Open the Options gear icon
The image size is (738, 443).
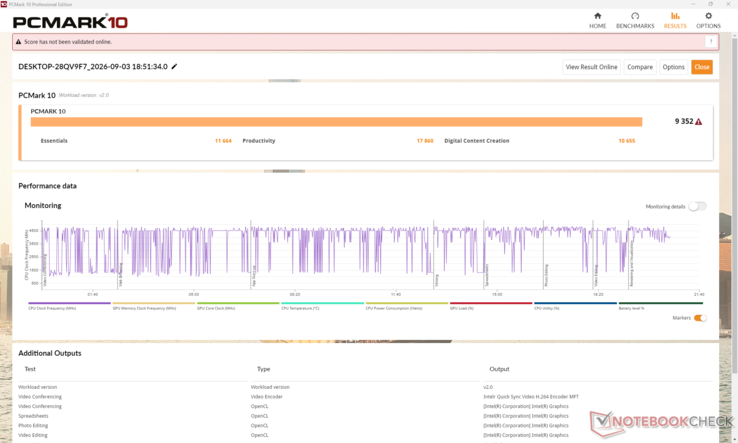pyautogui.click(x=708, y=16)
